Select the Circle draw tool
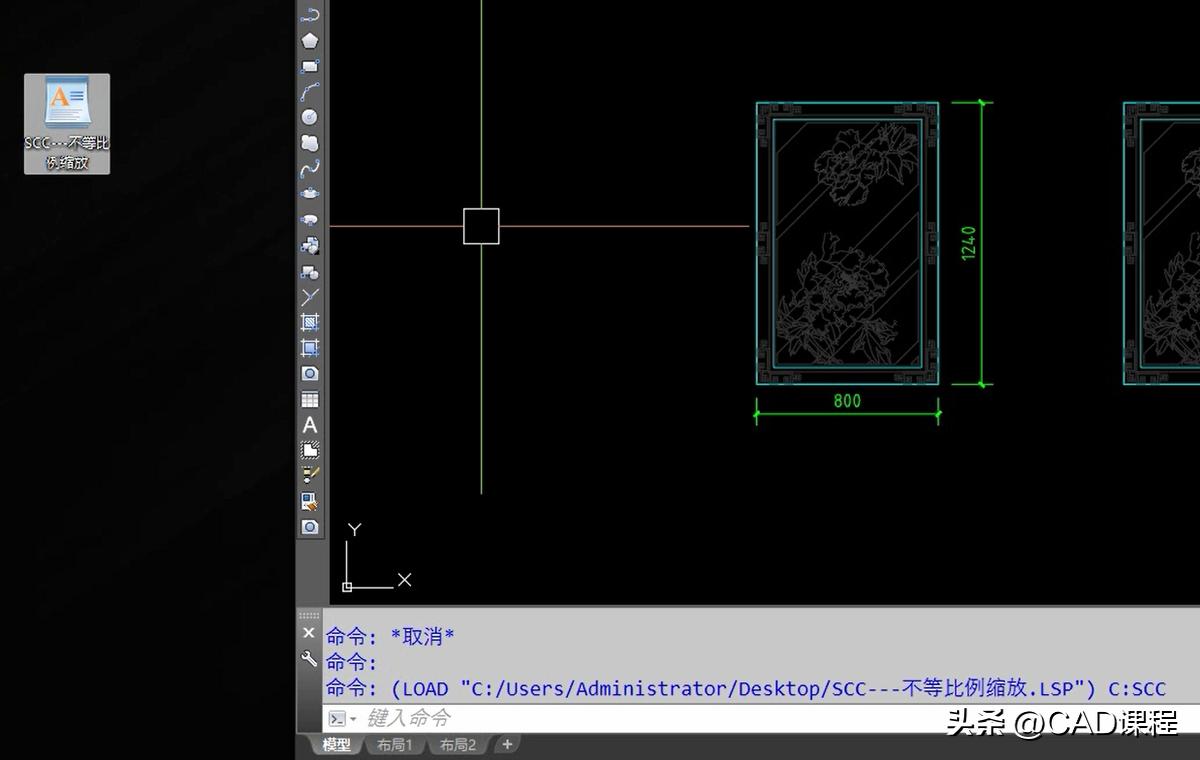Image resolution: width=1200 pixels, height=760 pixels. [x=310, y=117]
